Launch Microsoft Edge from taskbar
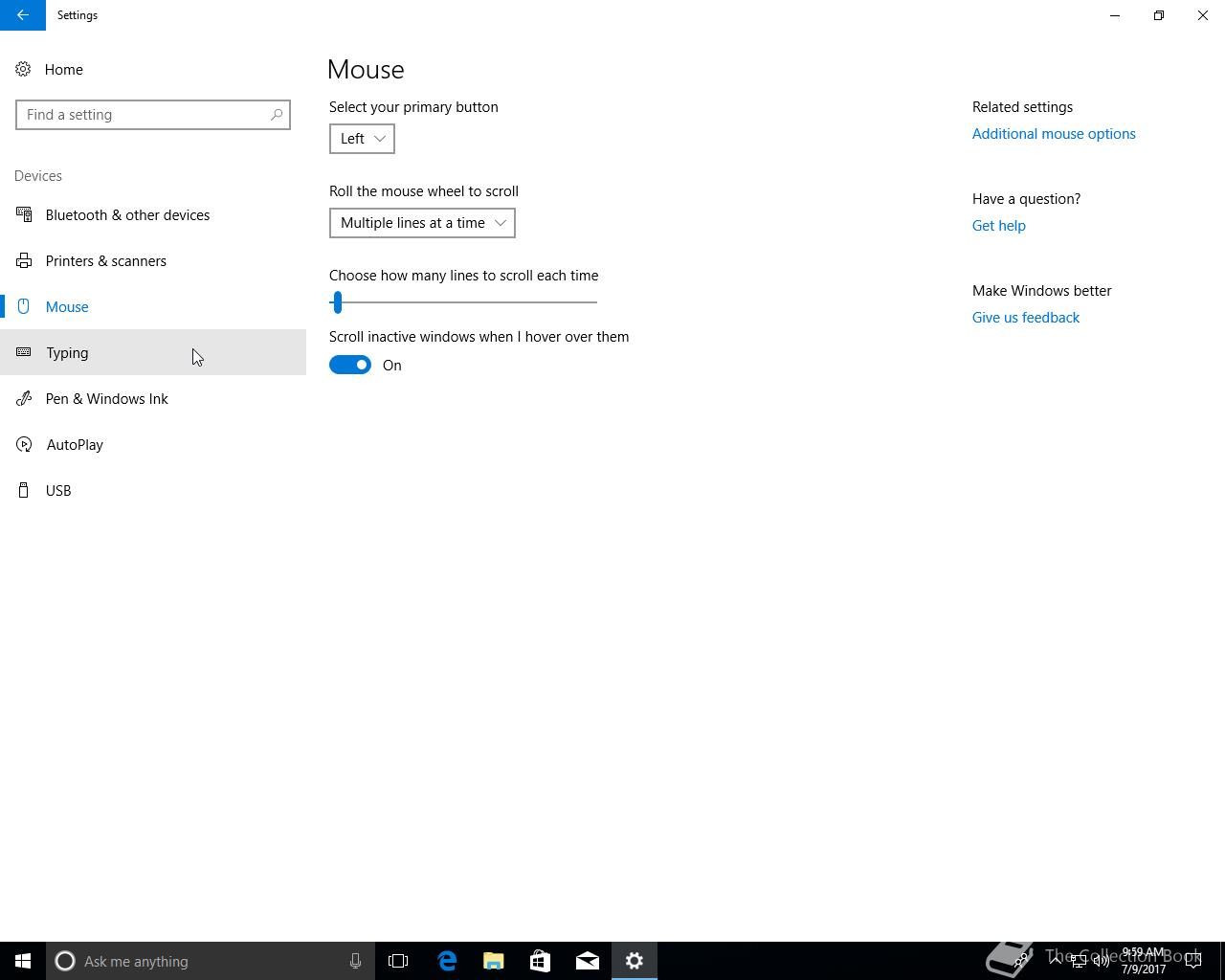 pos(447,961)
